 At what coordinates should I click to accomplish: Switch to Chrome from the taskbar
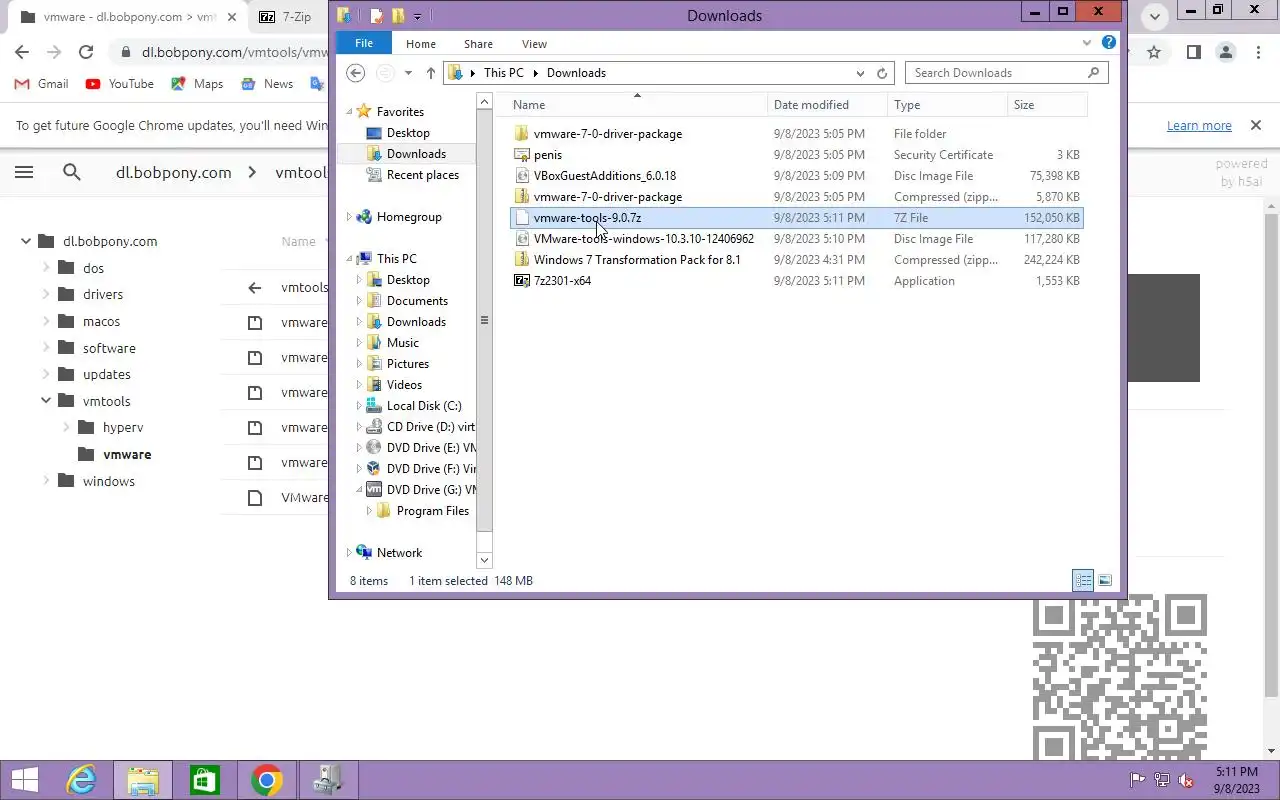click(267, 780)
